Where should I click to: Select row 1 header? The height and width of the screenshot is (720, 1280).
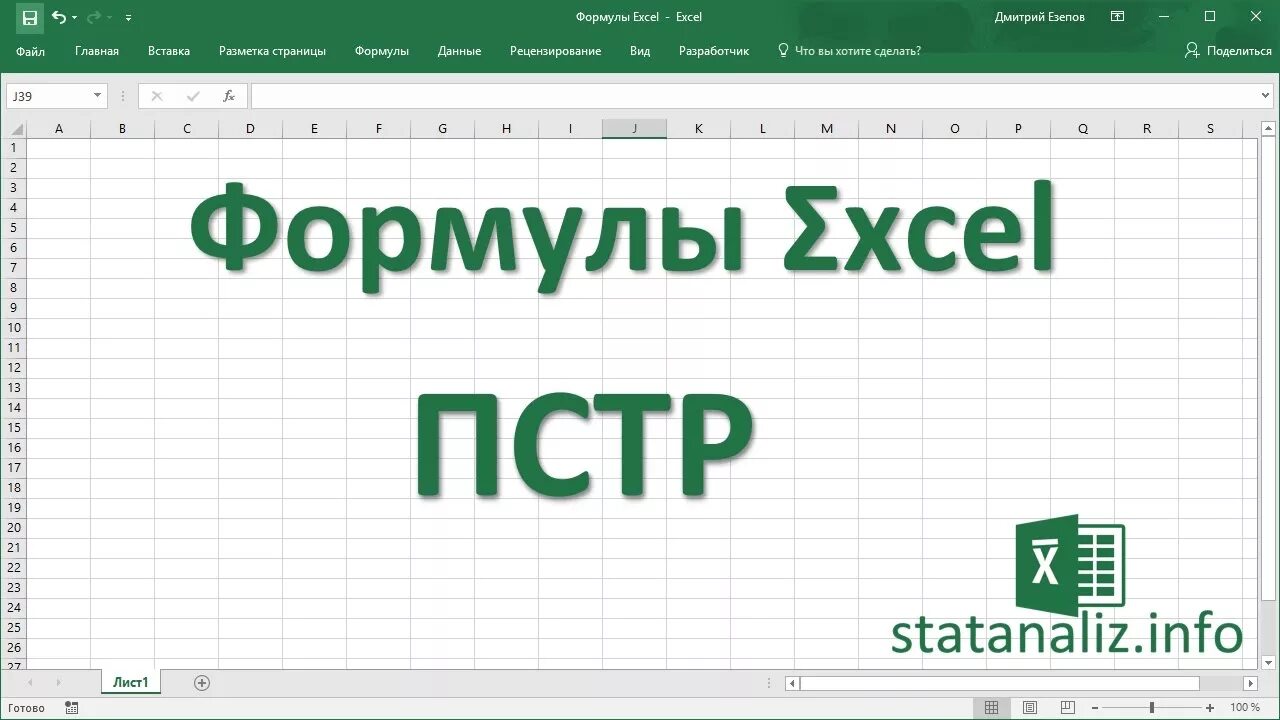[14, 148]
